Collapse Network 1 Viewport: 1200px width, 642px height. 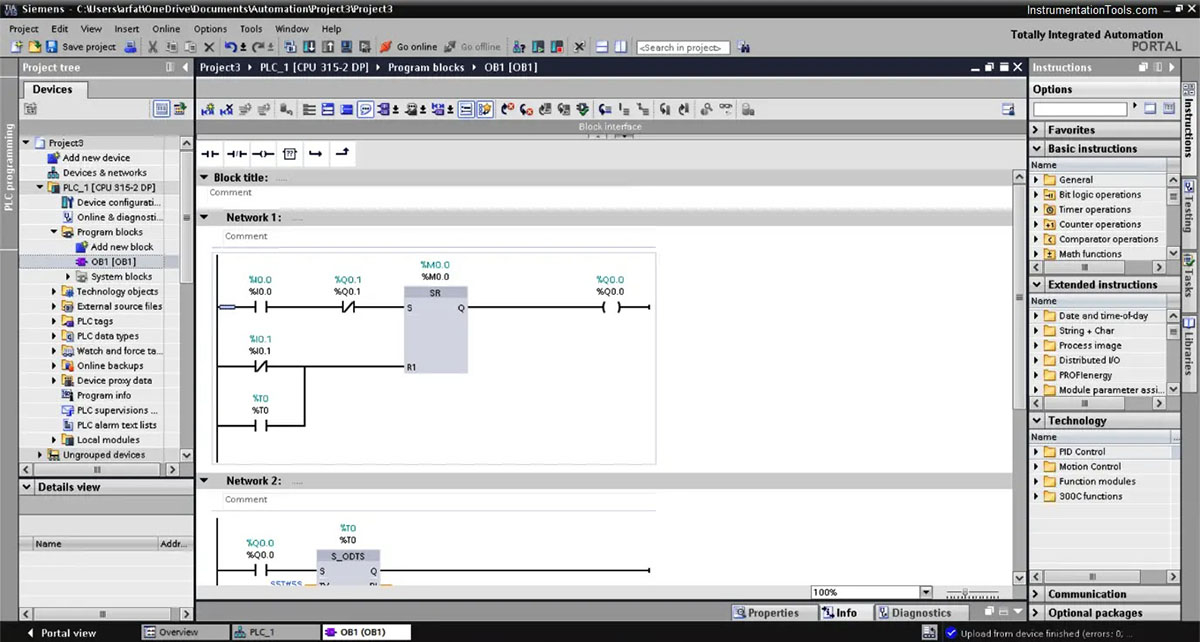pos(204,217)
